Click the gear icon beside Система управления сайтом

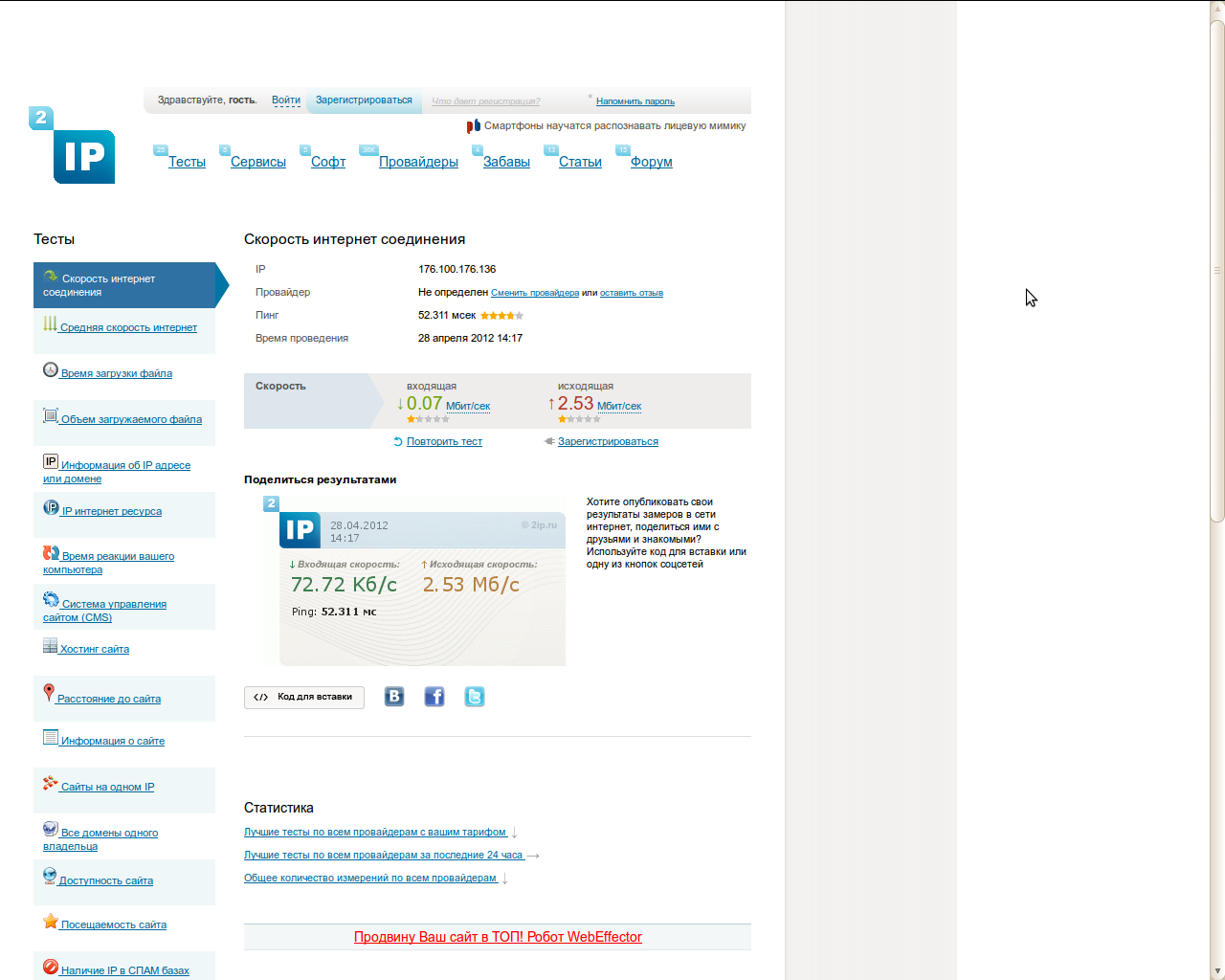[51, 599]
